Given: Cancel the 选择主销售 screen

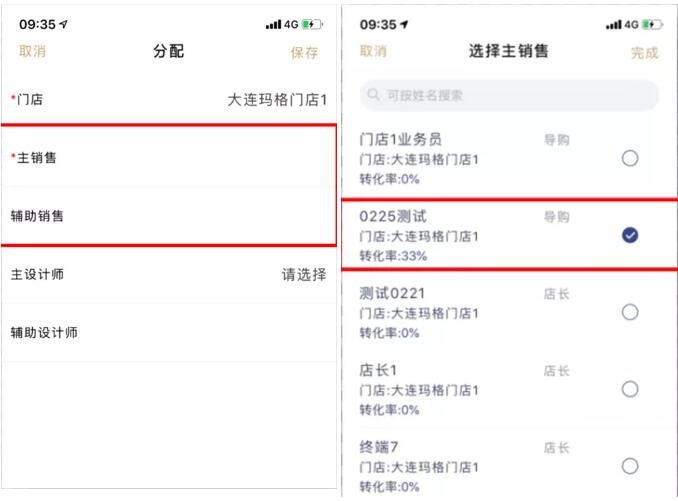Looking at the screenshot, I should point(373,51).
